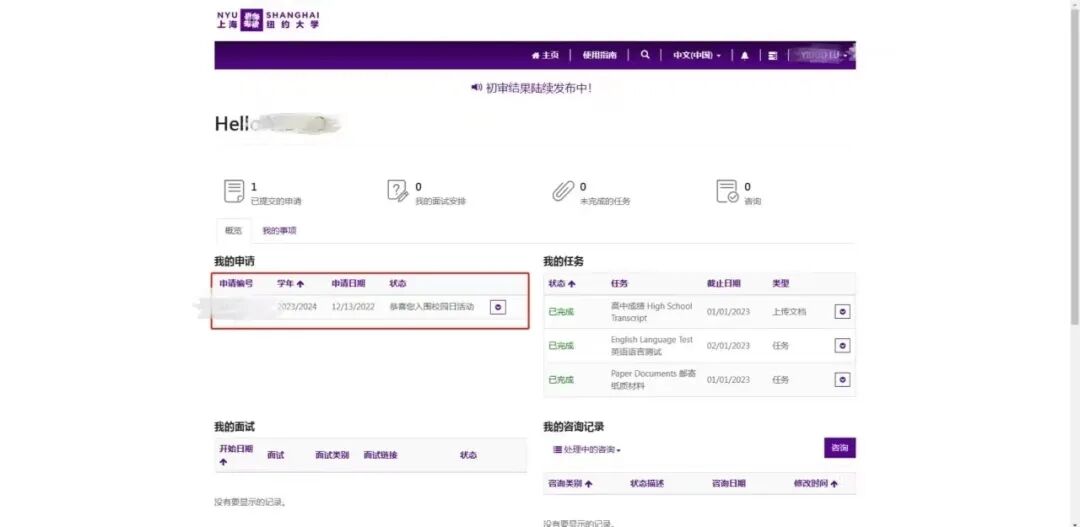Open the NYU Shanghai logo home link

[268, 20]
